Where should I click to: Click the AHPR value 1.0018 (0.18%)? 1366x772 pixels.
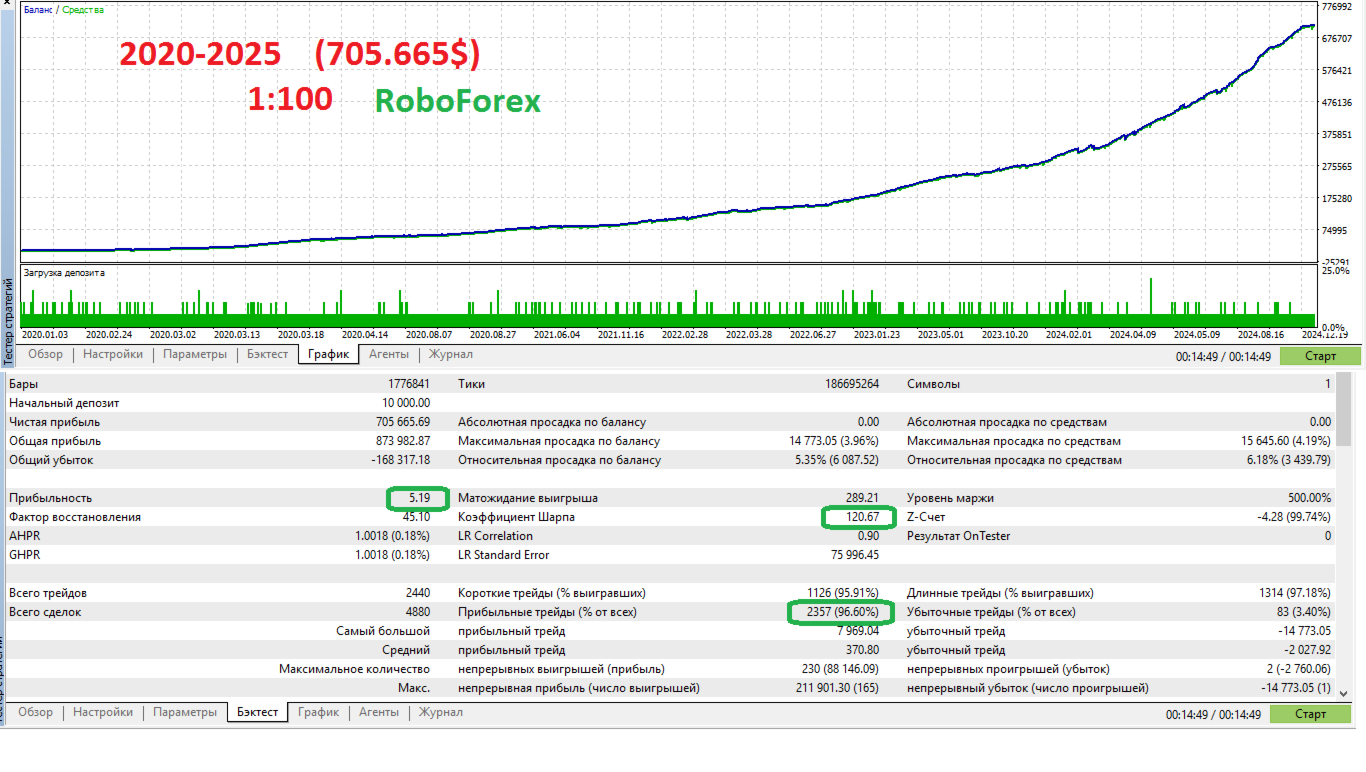click(x=393, y=536)
